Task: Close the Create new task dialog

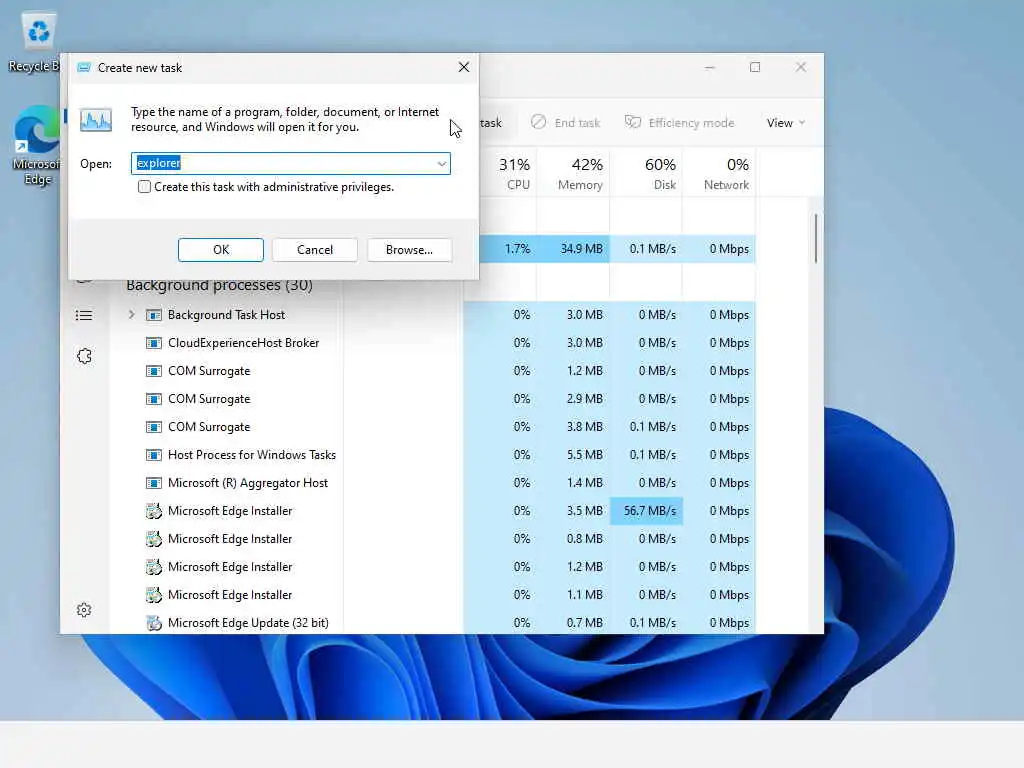Action: point(464,67)
